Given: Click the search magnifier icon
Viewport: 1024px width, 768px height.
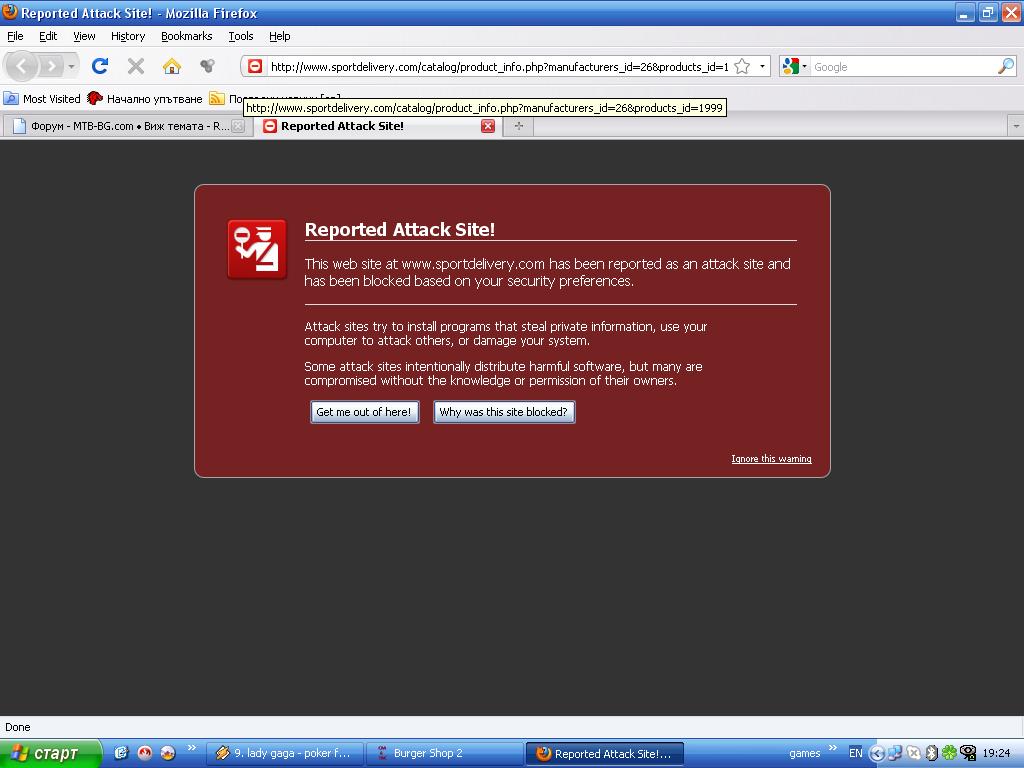Looking at the screenshot, I should [1005, 67].
